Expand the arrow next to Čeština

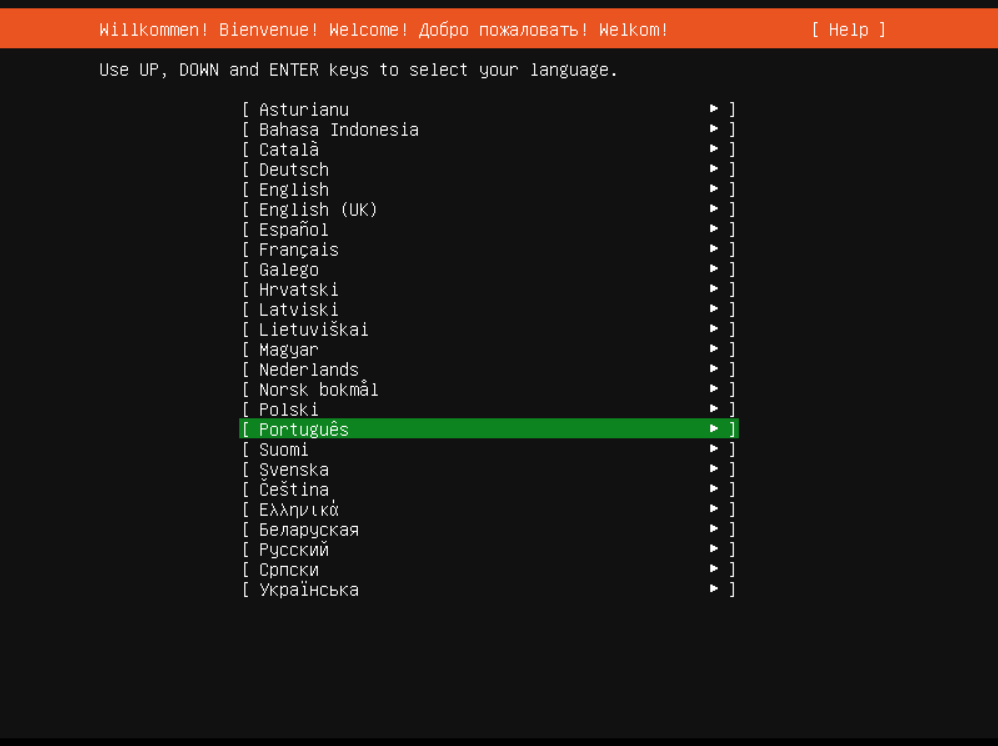click(x=714, y=489)
